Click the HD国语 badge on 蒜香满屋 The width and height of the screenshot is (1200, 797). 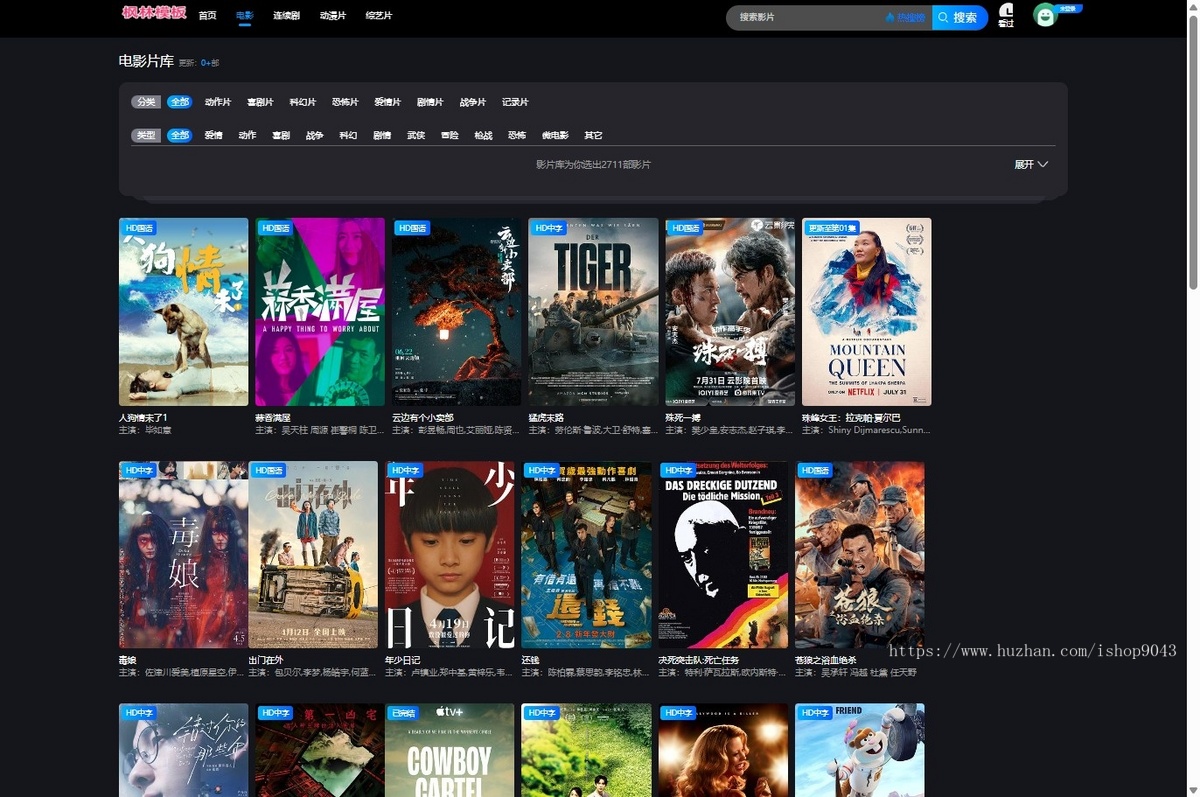coord(275,228)
